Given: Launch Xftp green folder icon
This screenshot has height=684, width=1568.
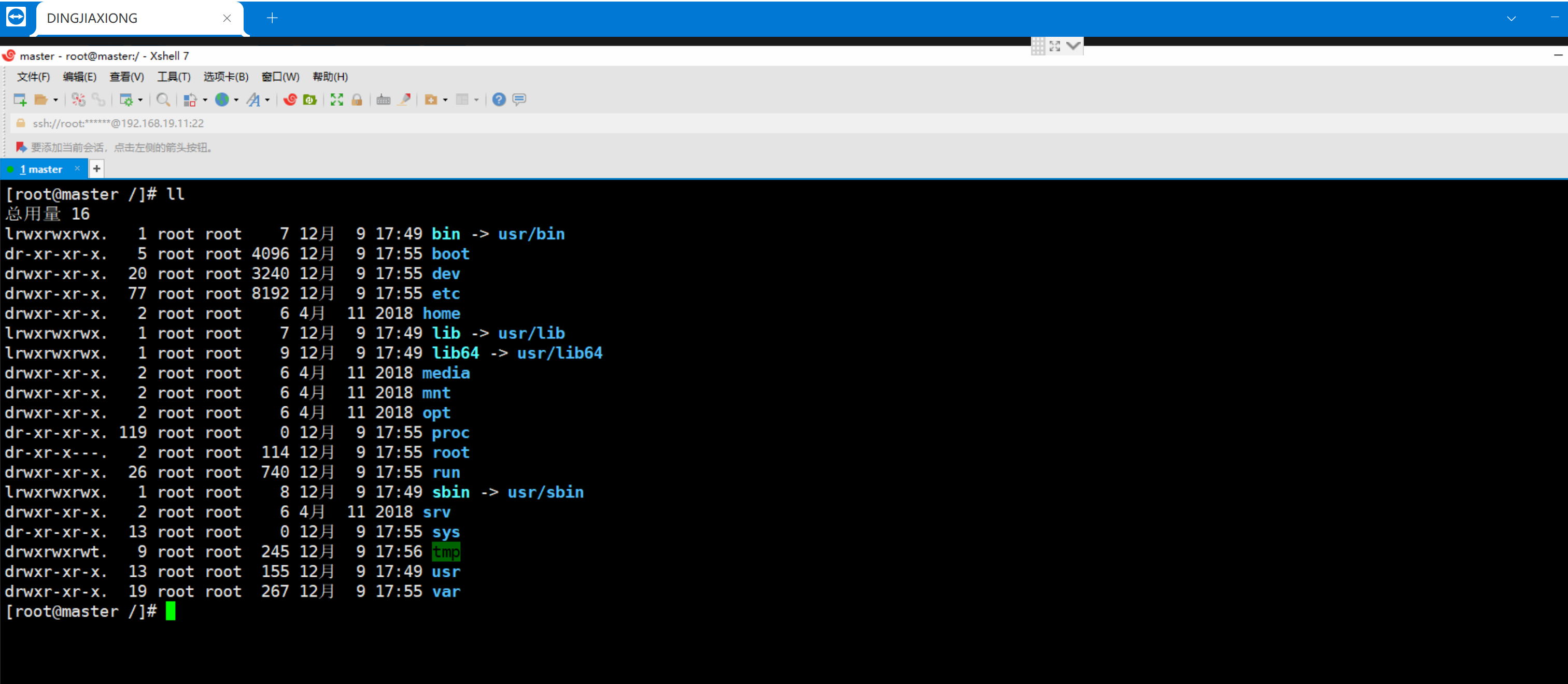Looking at the screenshot, I should tap(310, 100).
